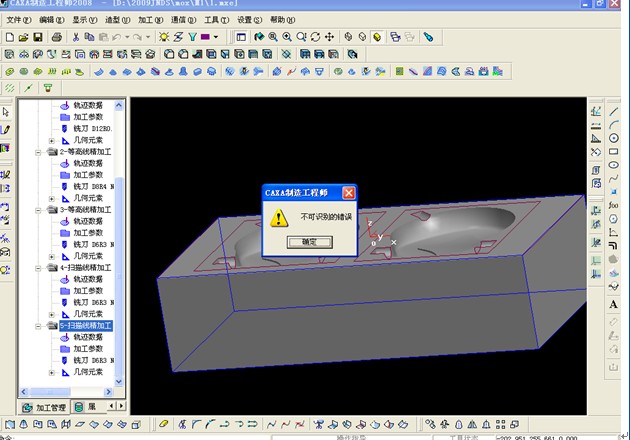
Task: Select the sketch pencil tool on left sidebar
Action: (x=6, y=130)
